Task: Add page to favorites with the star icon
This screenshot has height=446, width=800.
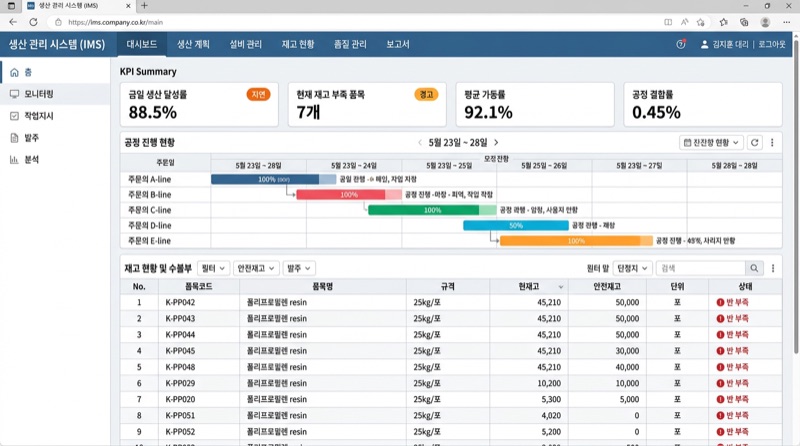Action: [x=701, y=22]
